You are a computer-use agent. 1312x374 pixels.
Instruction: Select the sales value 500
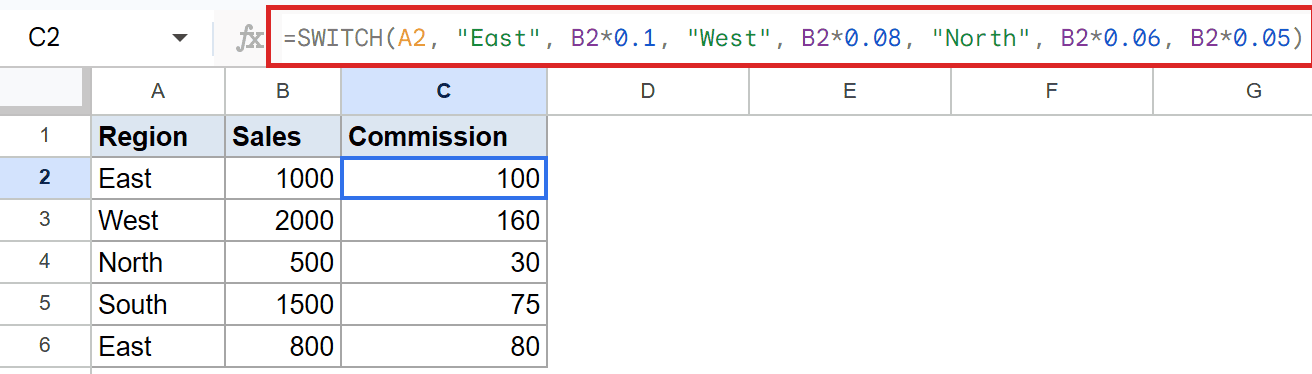pyautogui.click(x=283, y=262)
